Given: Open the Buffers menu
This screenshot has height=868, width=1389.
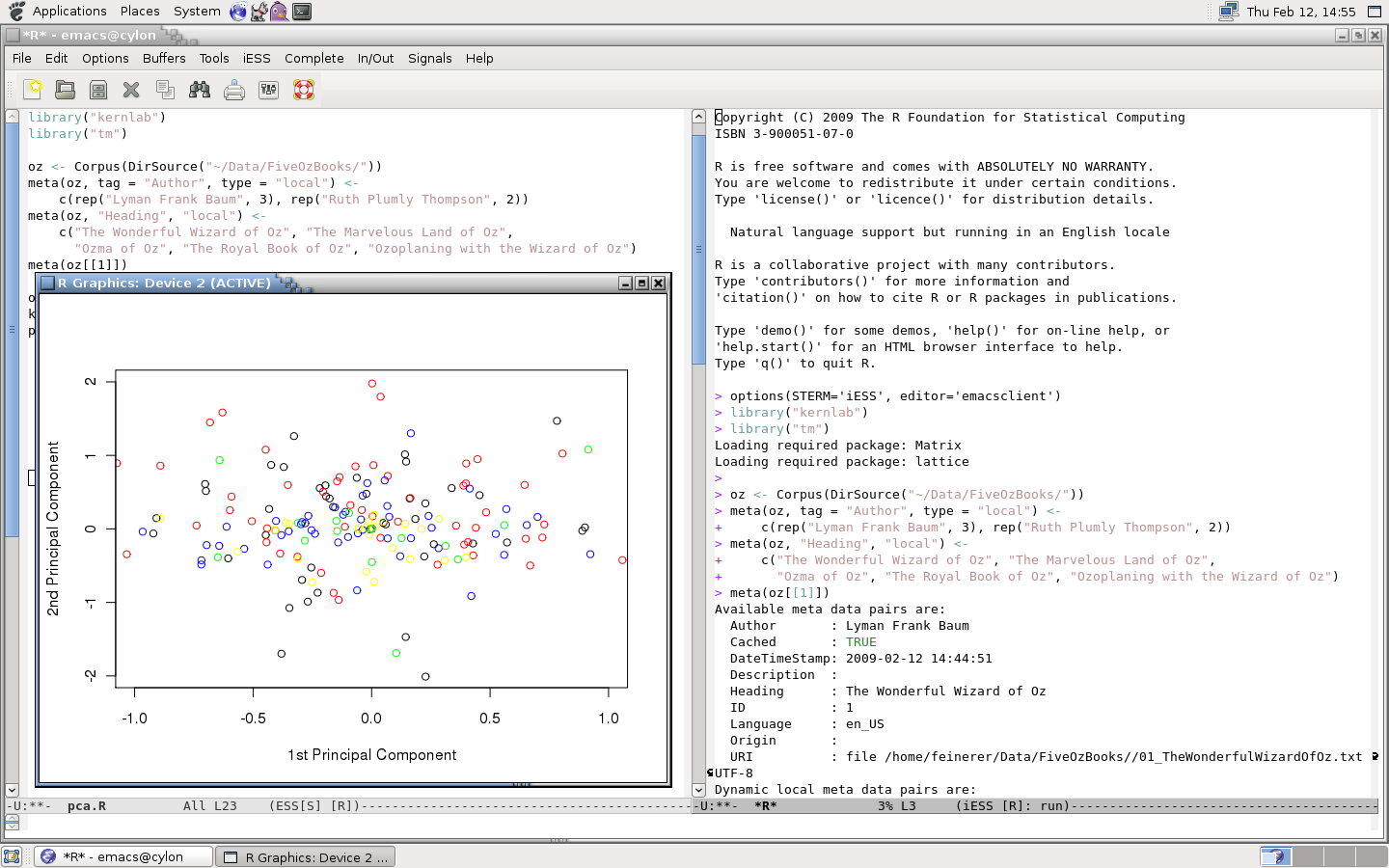Looking at the screenshot, I should pyautogui.click(x=164, y=58).
